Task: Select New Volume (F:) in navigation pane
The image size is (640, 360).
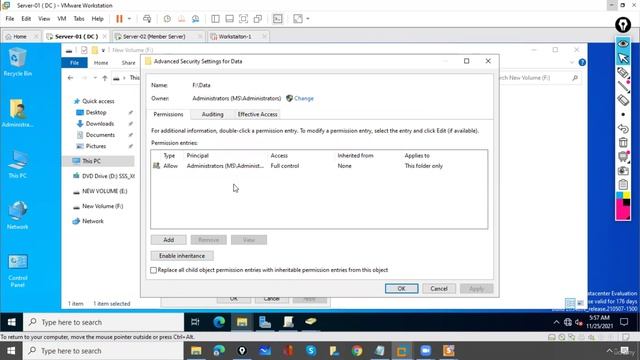Action: [x=102, y=206]
